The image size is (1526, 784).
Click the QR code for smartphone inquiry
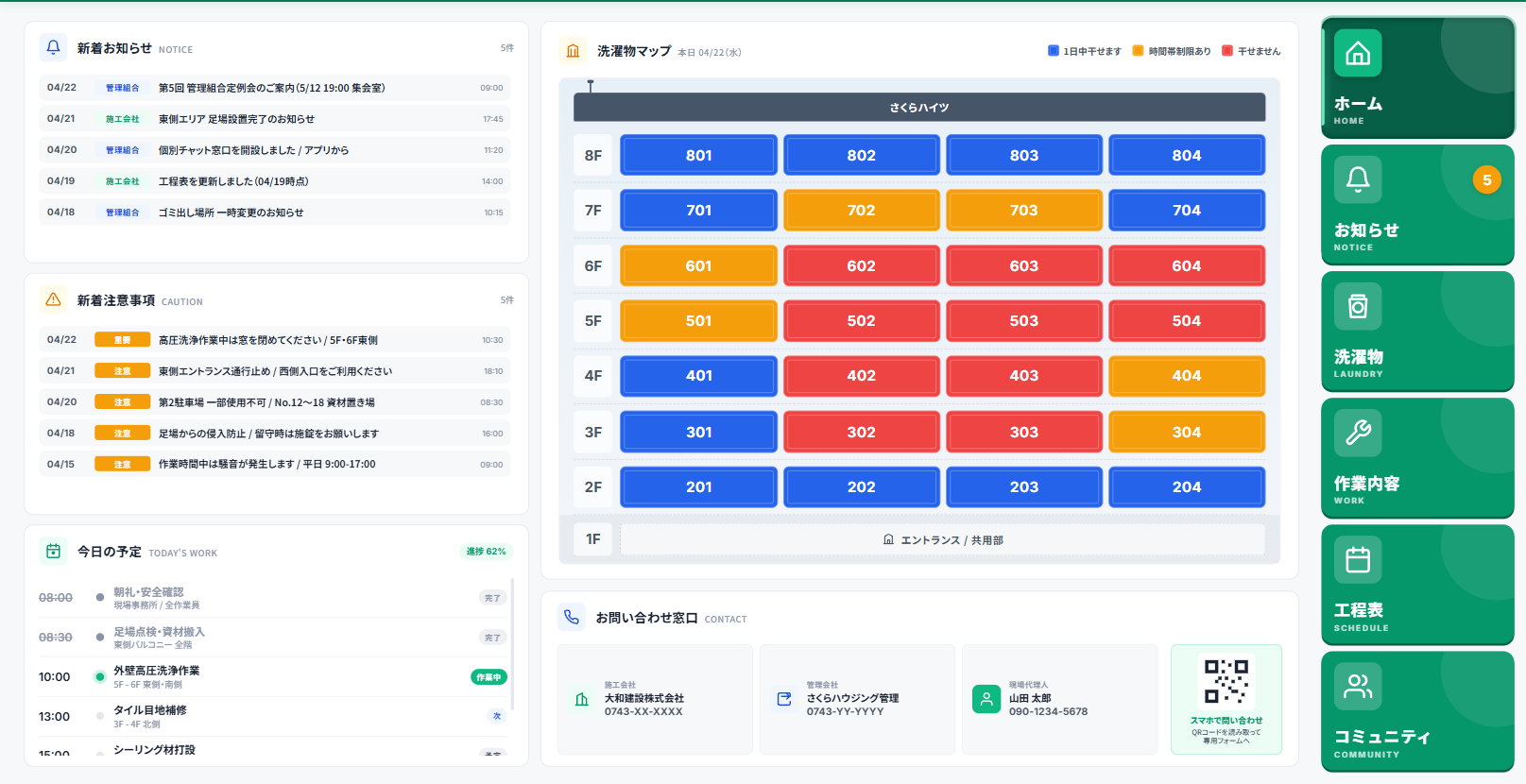[1226, 681]
